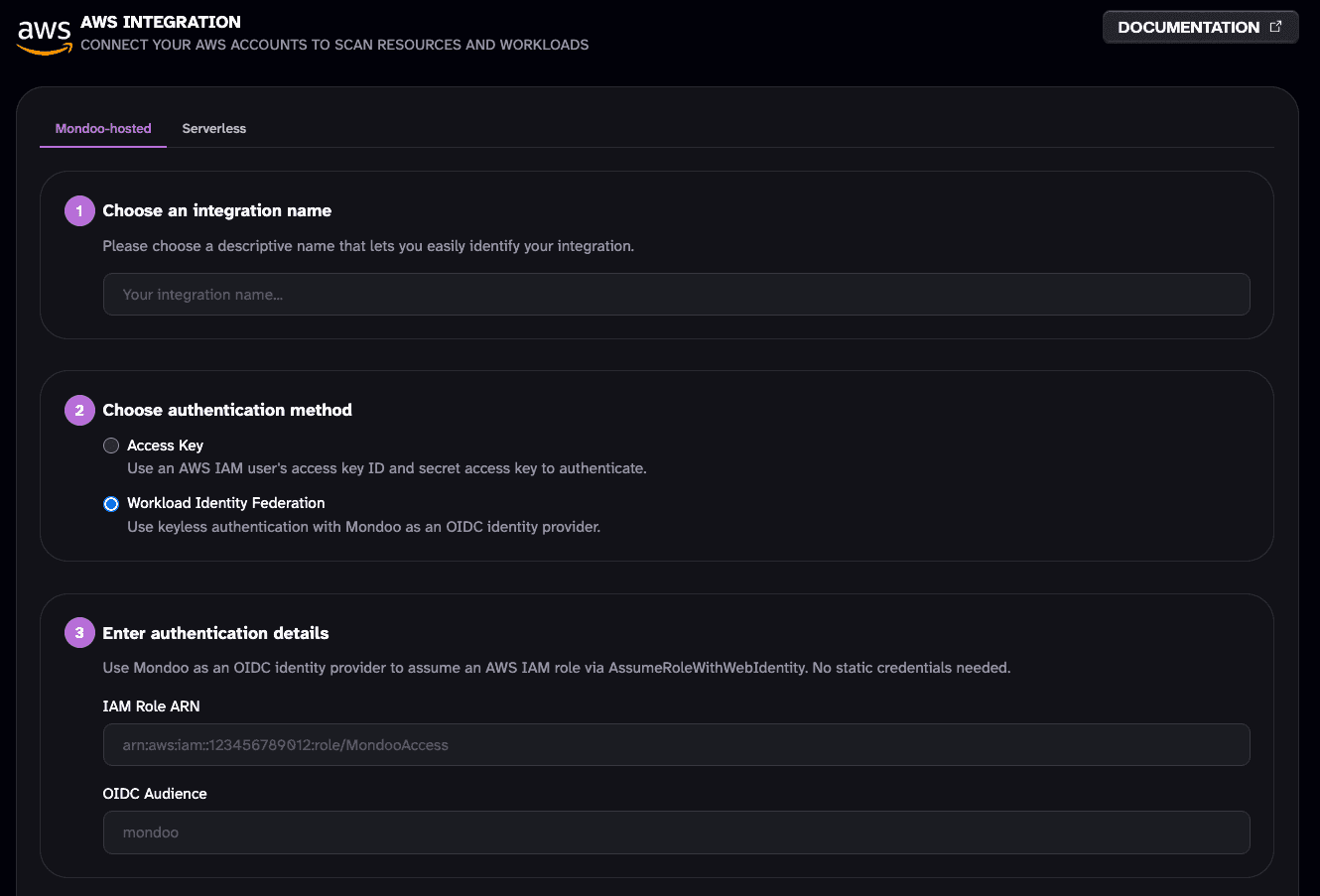
Task: Click the 'Choose an integration name' heading
Action: tap(216, 210)
